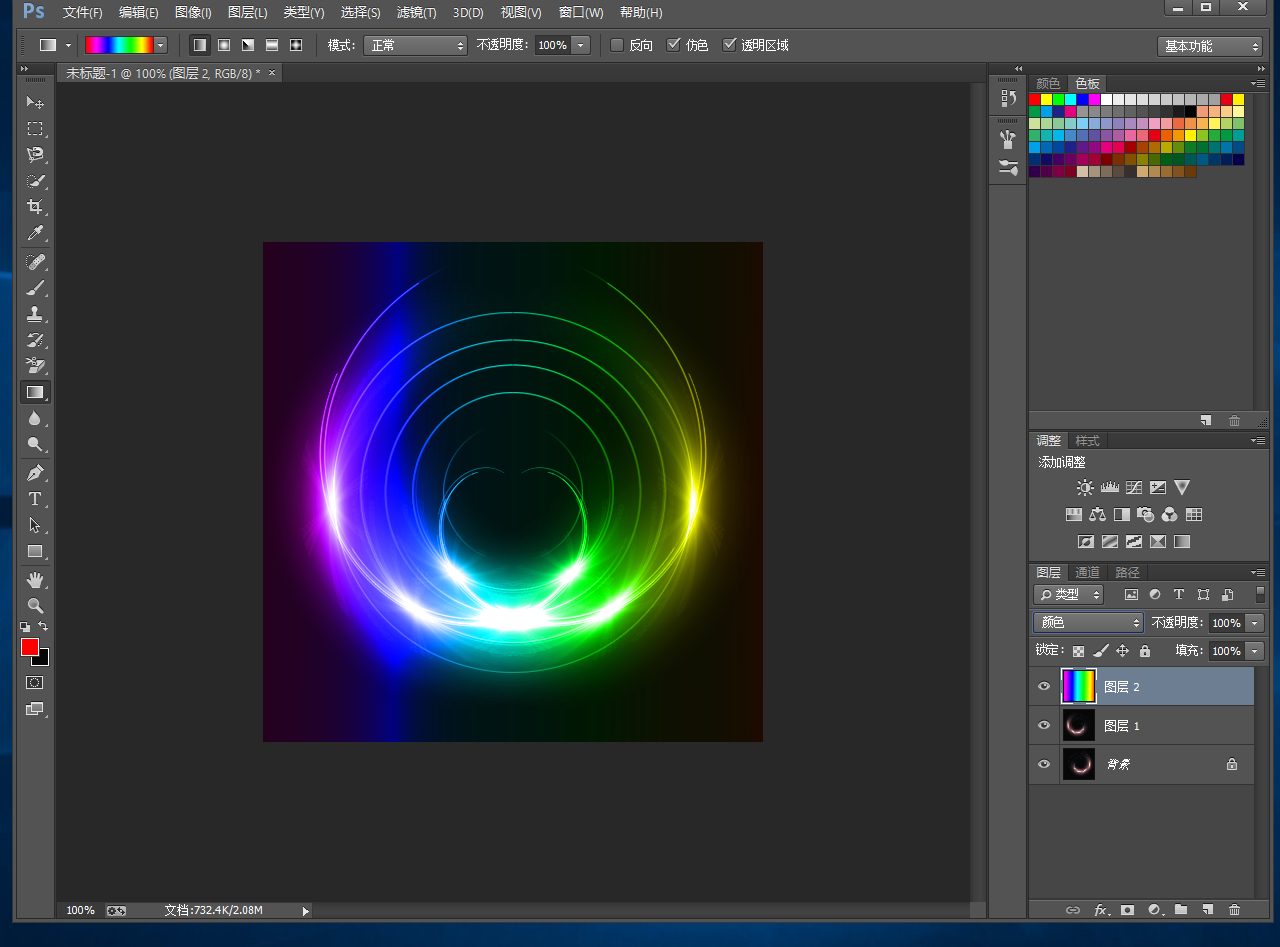
Task: Select the Eyedropper tool
Action: pyautogui.click(x=35, y=233)
